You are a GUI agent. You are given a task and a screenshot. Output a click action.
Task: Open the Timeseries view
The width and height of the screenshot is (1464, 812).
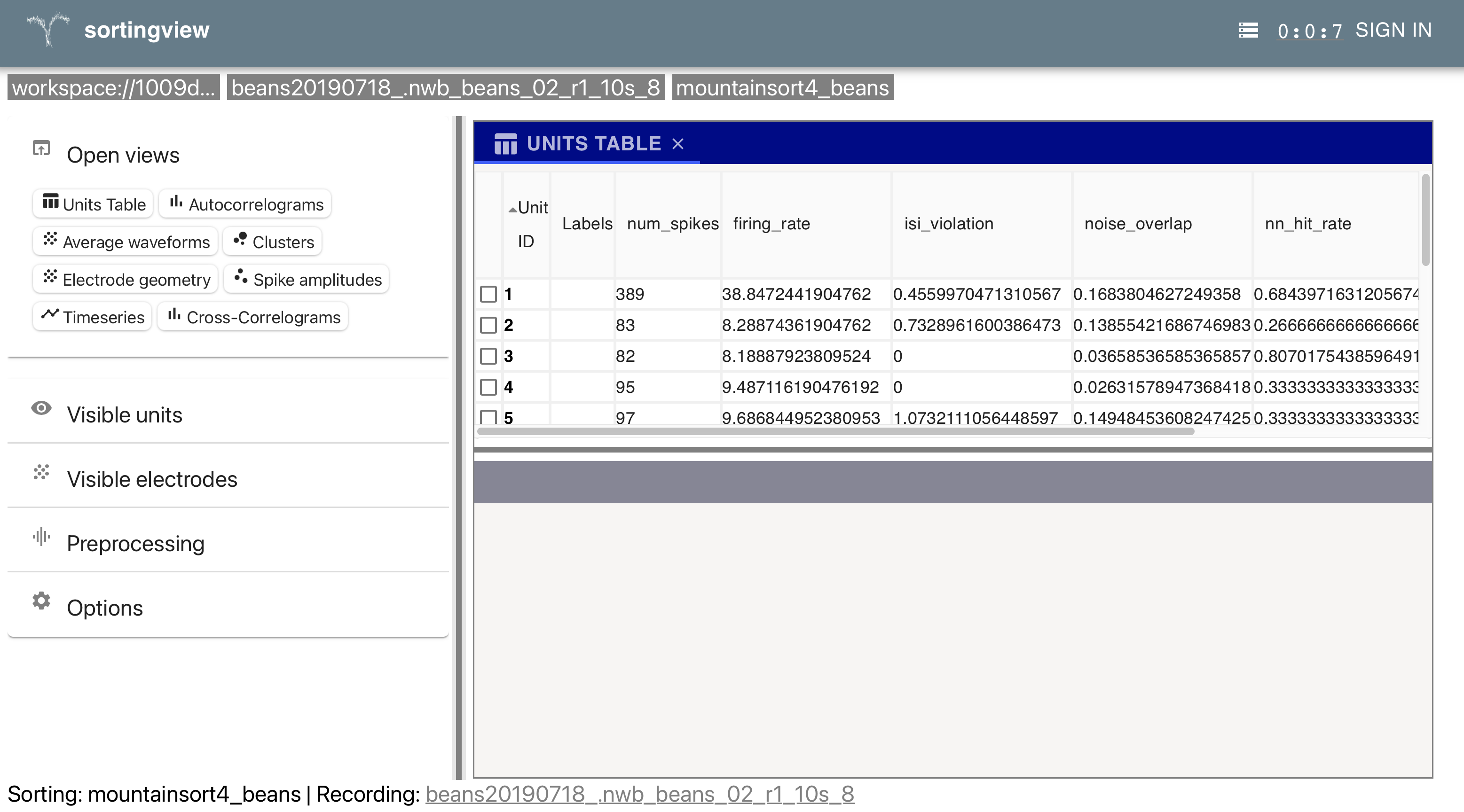click(93, 317)
